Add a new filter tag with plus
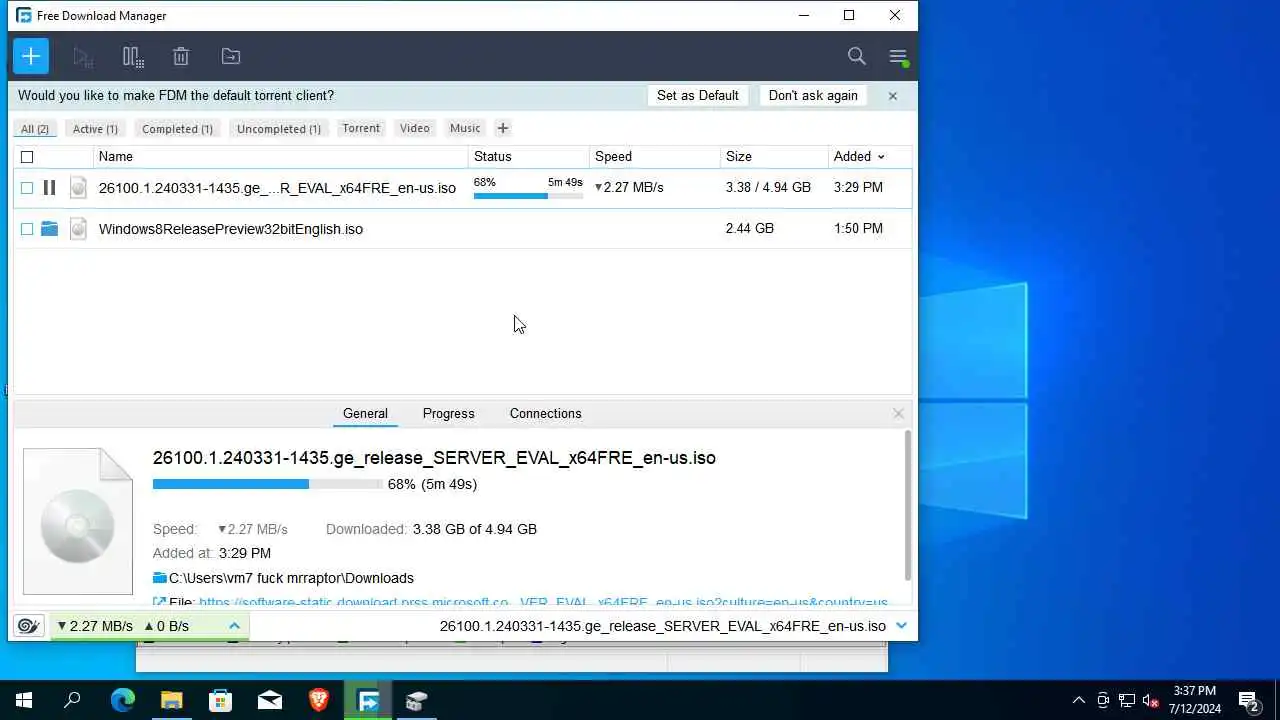Viewport: 1280px width, 720px height. (x=503, y=128)
